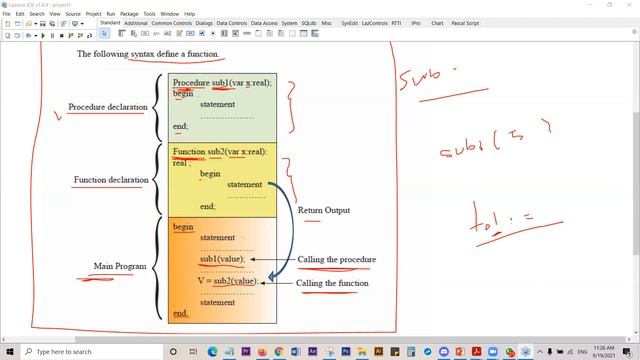Expand the Open file dropdown arrow

36,24
